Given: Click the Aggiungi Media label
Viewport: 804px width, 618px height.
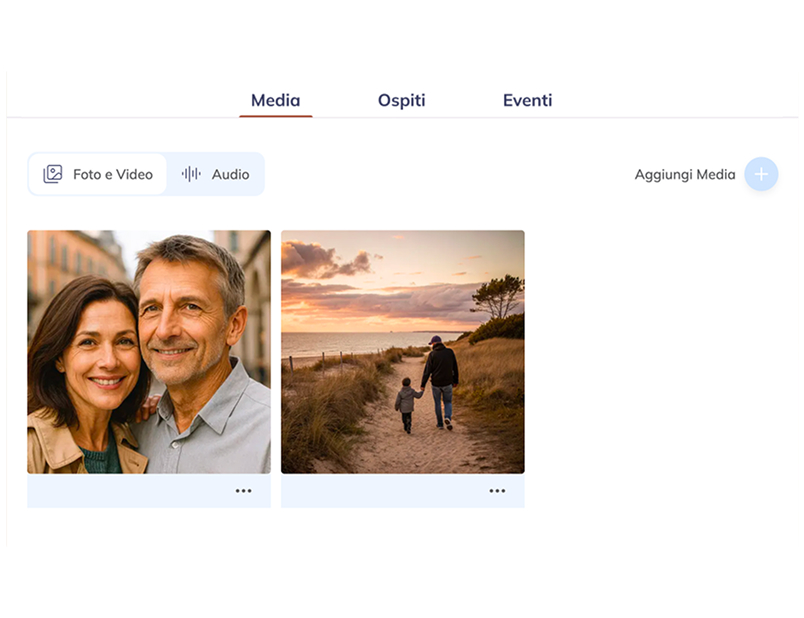Looking at the screenshot, I should [x=684, y=174].
